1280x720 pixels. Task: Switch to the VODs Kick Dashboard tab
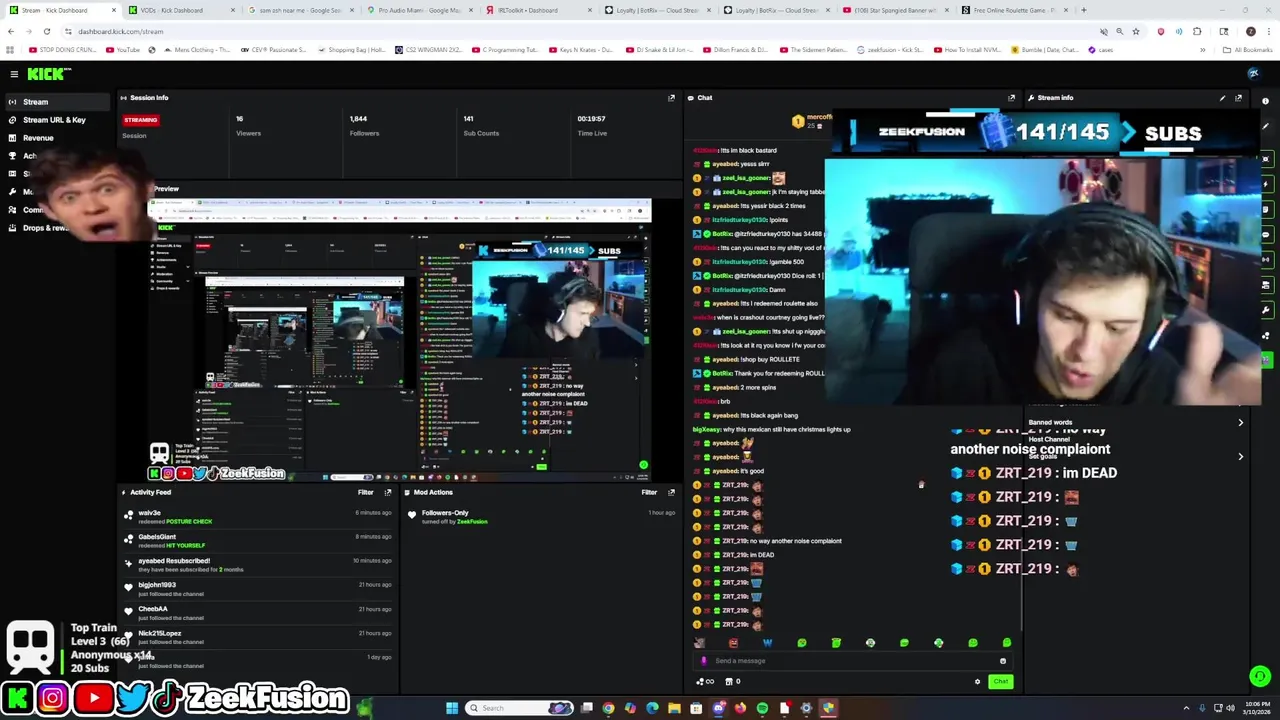(182, 10)
